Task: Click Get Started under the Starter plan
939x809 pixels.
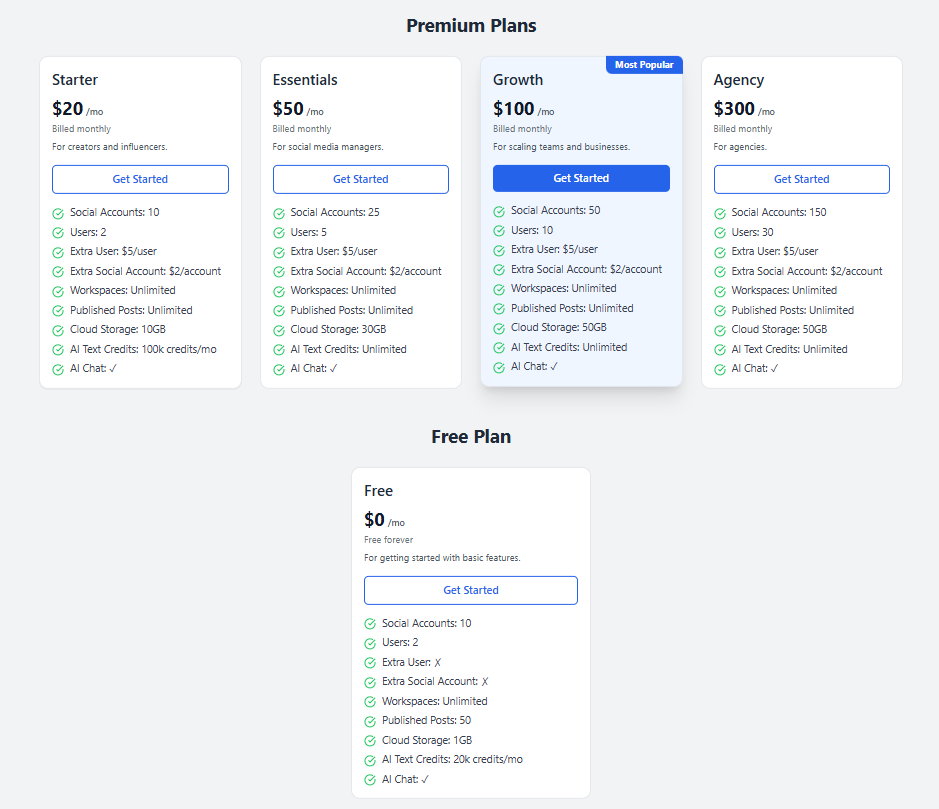Action: tap(140, 179)
